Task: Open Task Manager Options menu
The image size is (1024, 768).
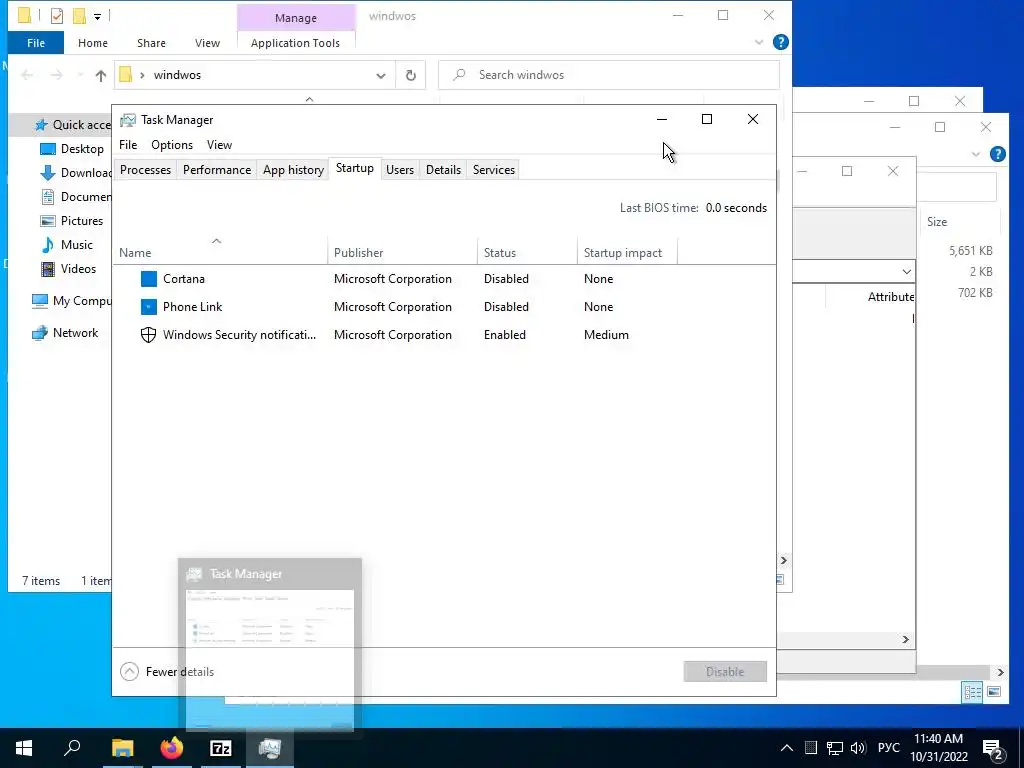Action: (x=172, y=145)
